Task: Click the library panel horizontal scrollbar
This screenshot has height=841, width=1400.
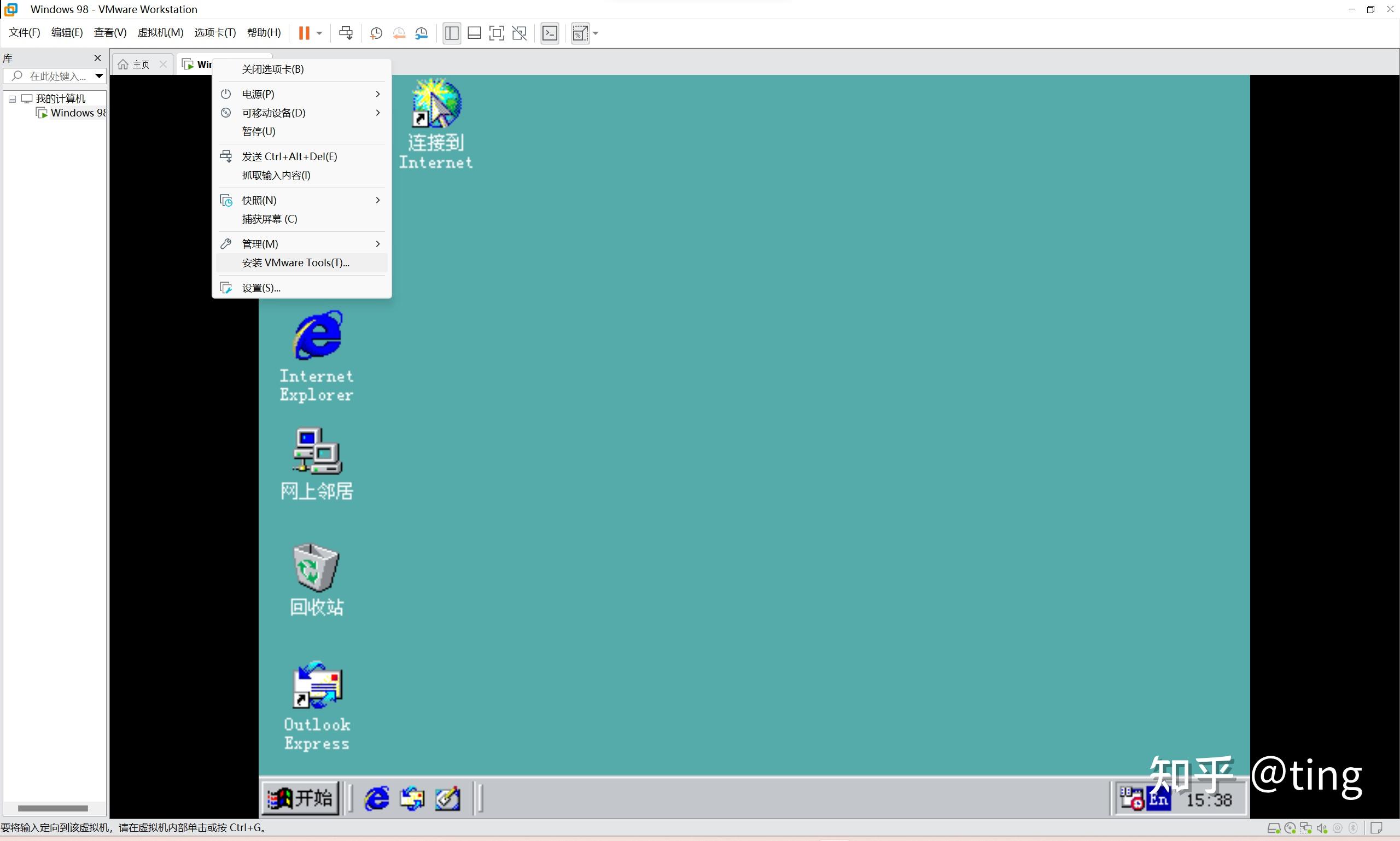Action: (x=52, y=808)
